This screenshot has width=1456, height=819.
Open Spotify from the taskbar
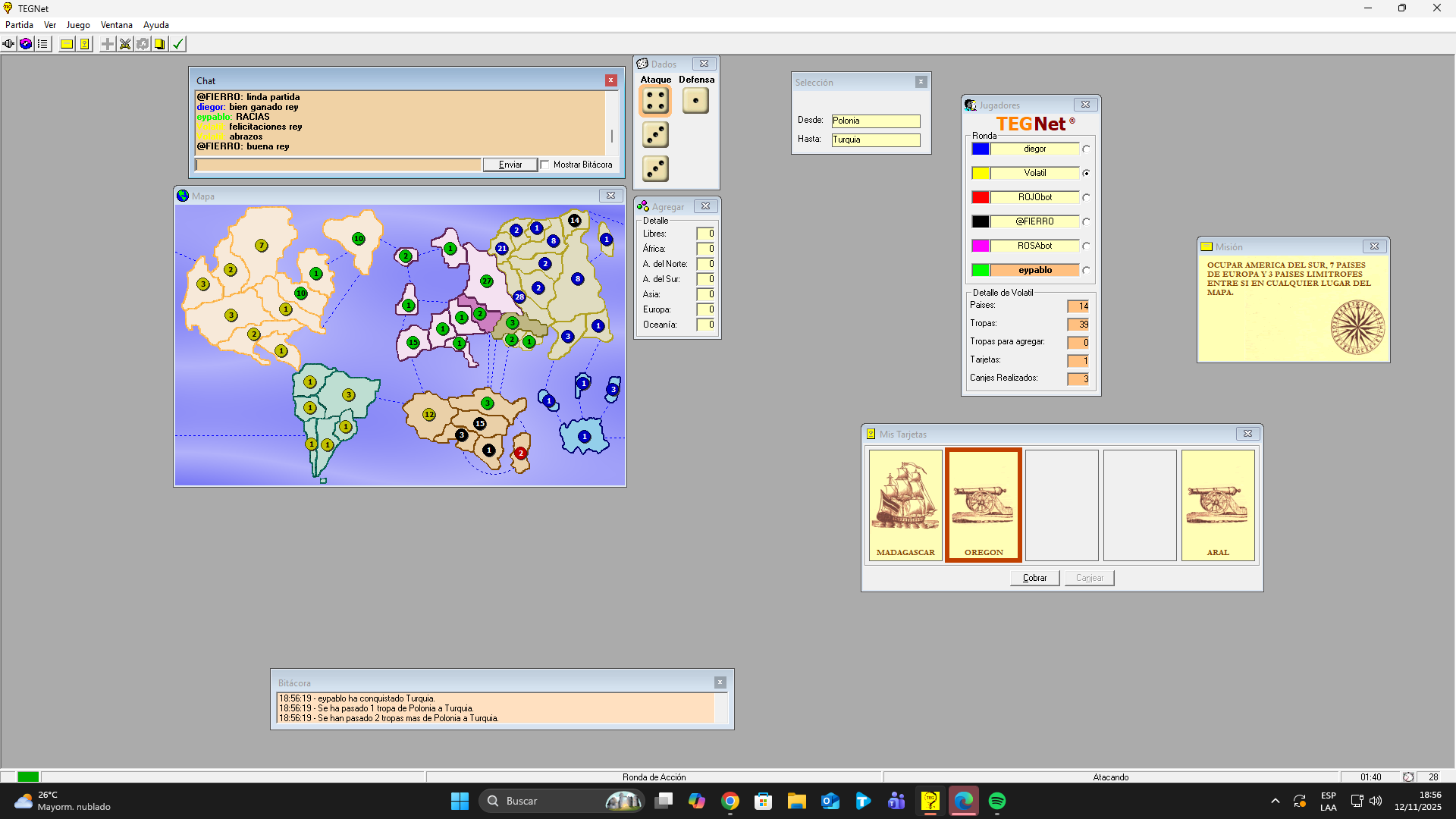[997, 801]
